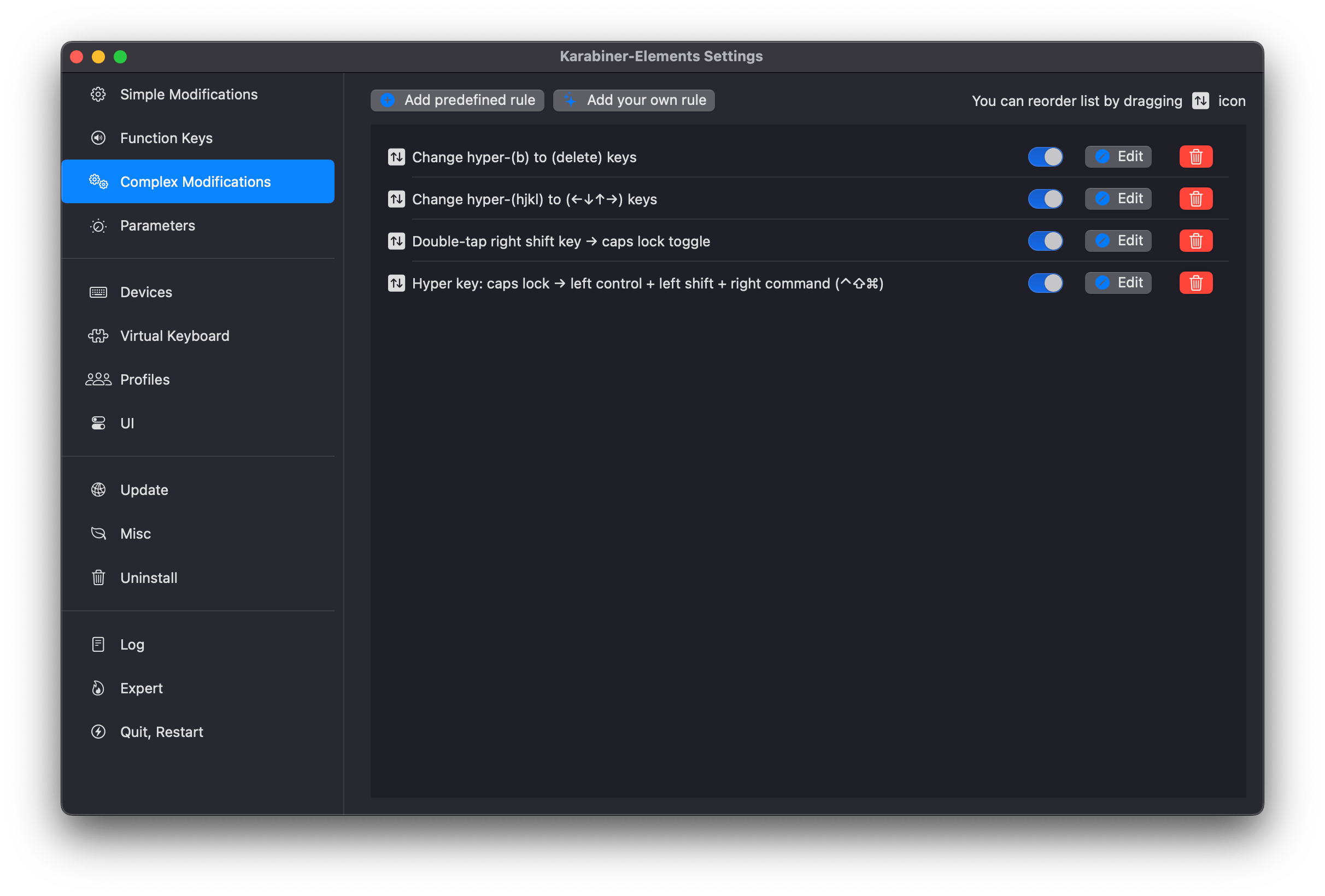The width and height of the screenshot is (1325, 896).
Task: Click the Devices keyboard icon
Action: click(98, 292)
